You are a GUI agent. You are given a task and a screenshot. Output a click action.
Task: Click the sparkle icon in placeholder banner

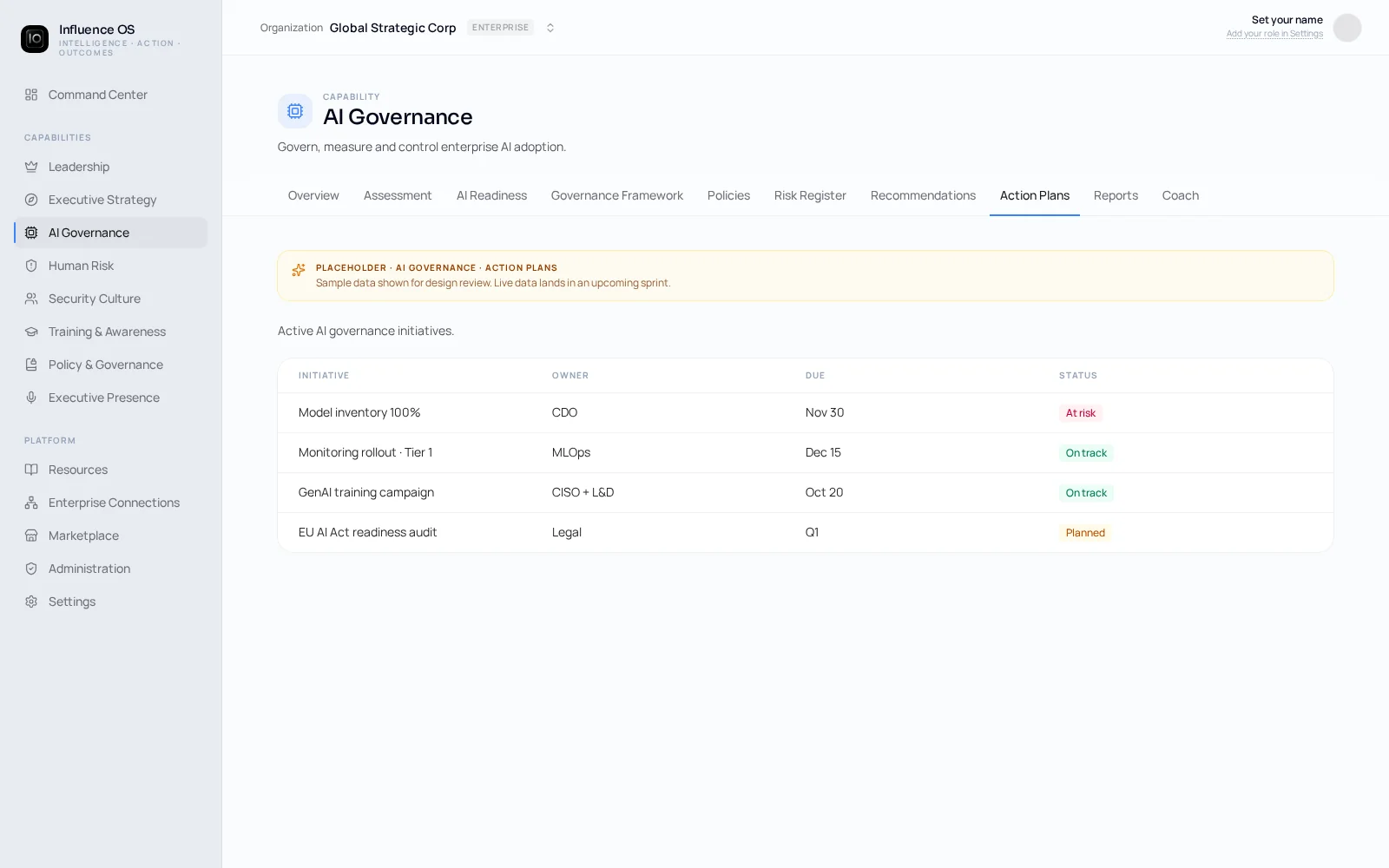coord(299,270)
